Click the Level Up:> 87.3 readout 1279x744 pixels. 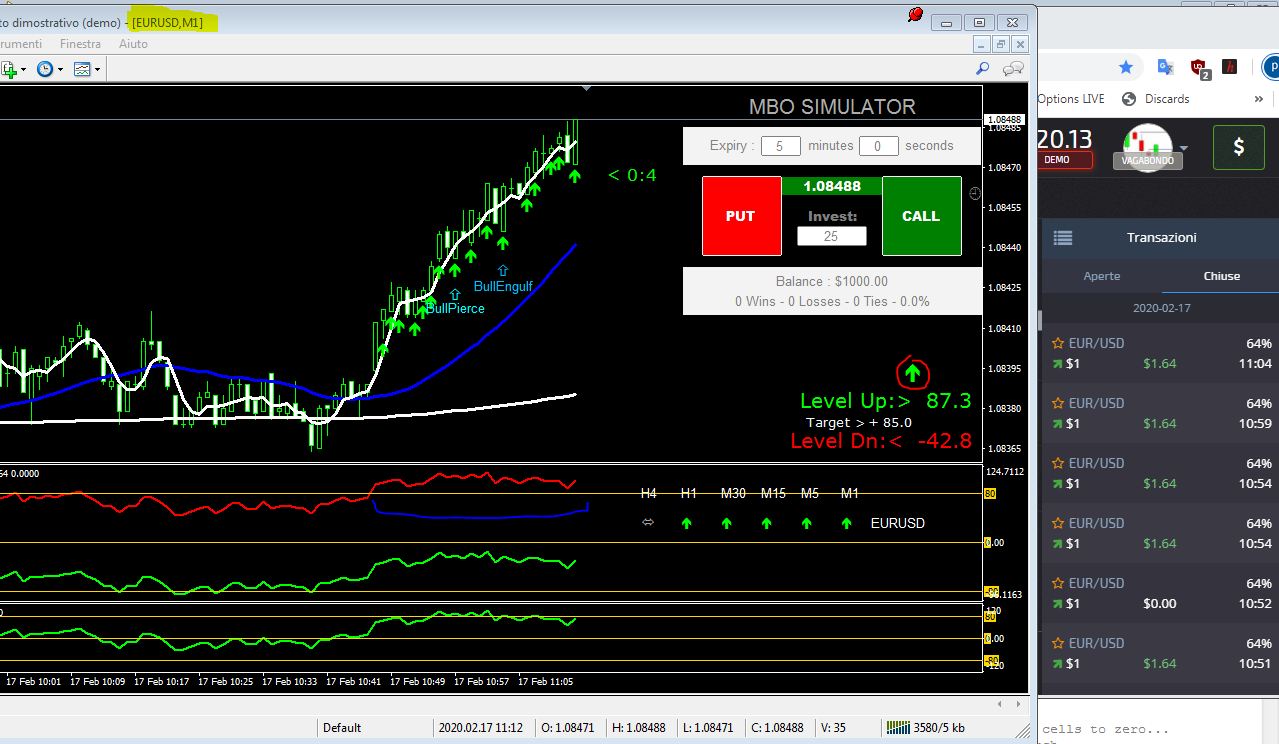(x=886, y=401)
